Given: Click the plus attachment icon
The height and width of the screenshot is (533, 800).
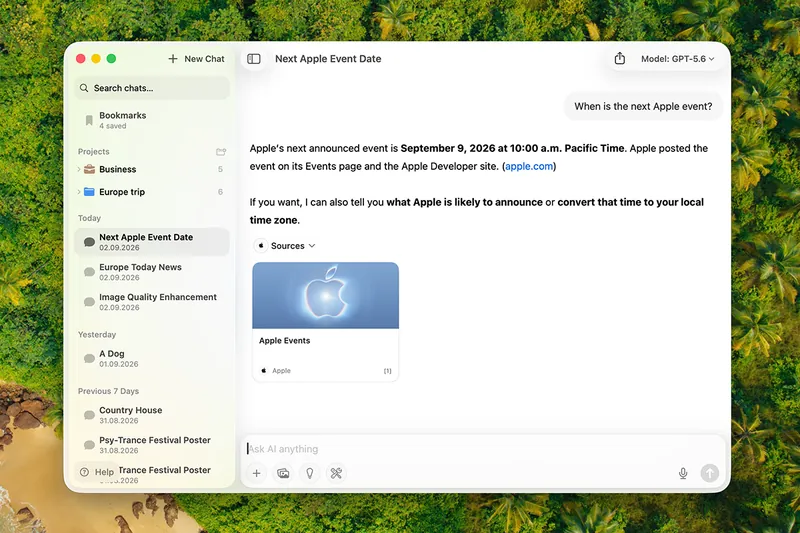Looking at the screenshot, I should pyautogui.click(x=257, y=473).
